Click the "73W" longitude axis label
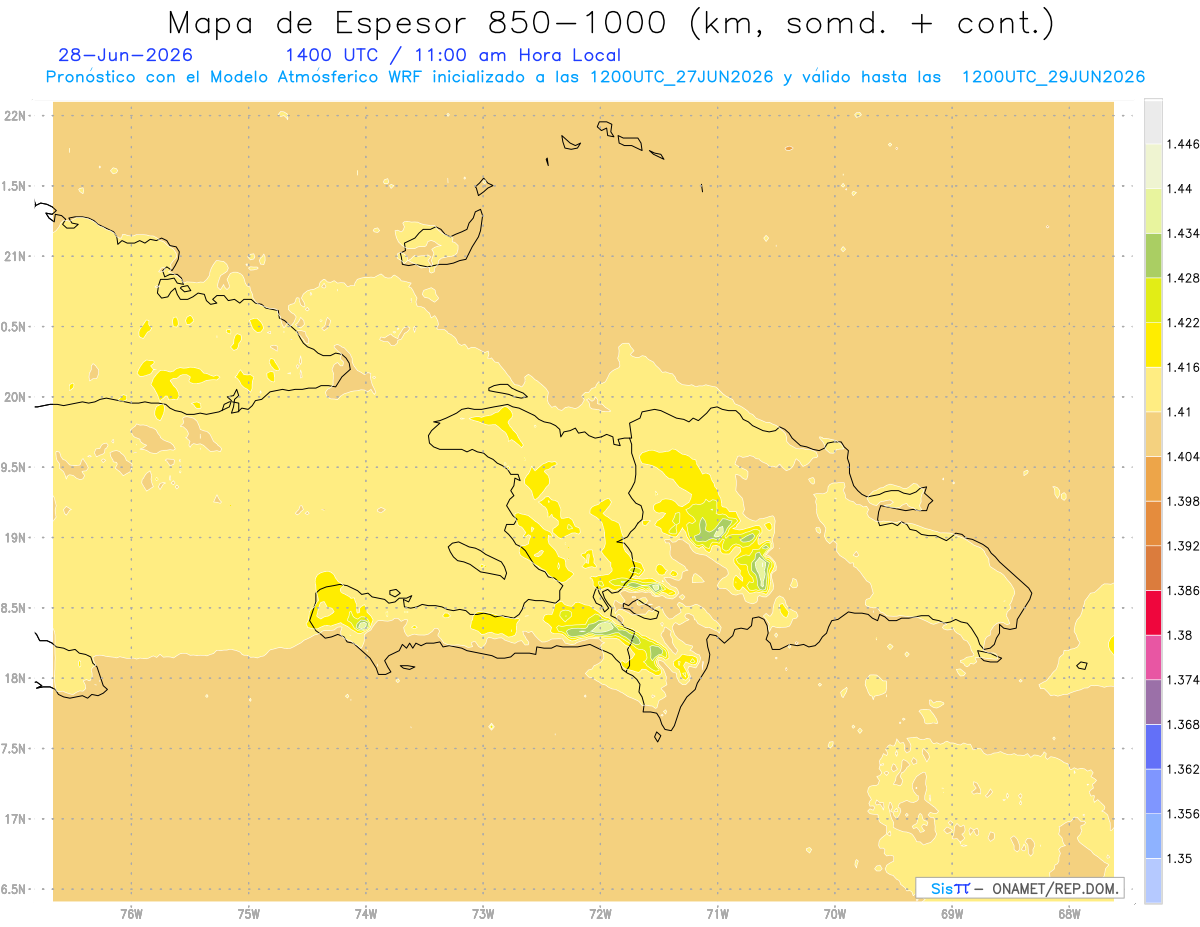 pyautogui.click(x=483, y=914)
